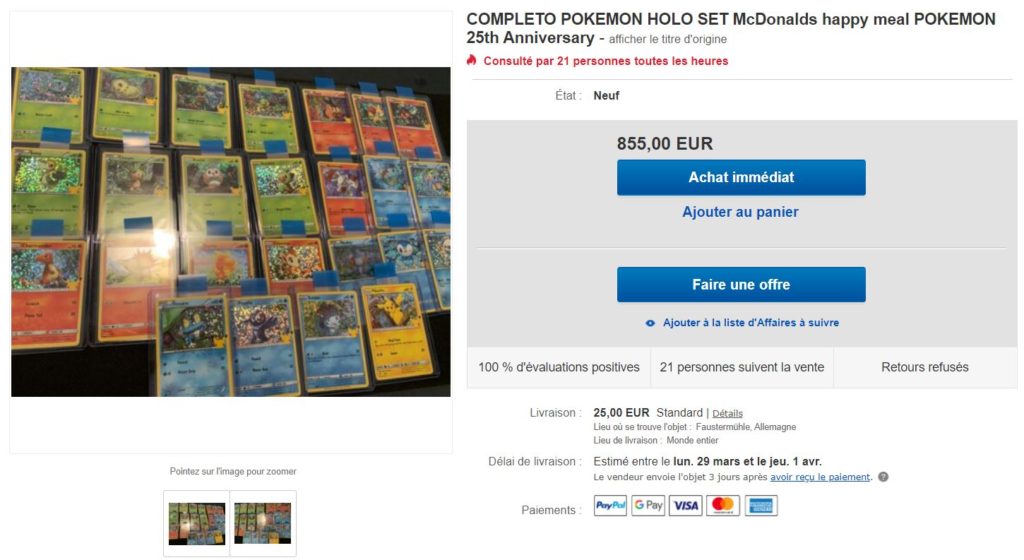Click the help question mark icon
This screenshot has height=560, width=1024.
pyautogui.click(x=883, y=477)
